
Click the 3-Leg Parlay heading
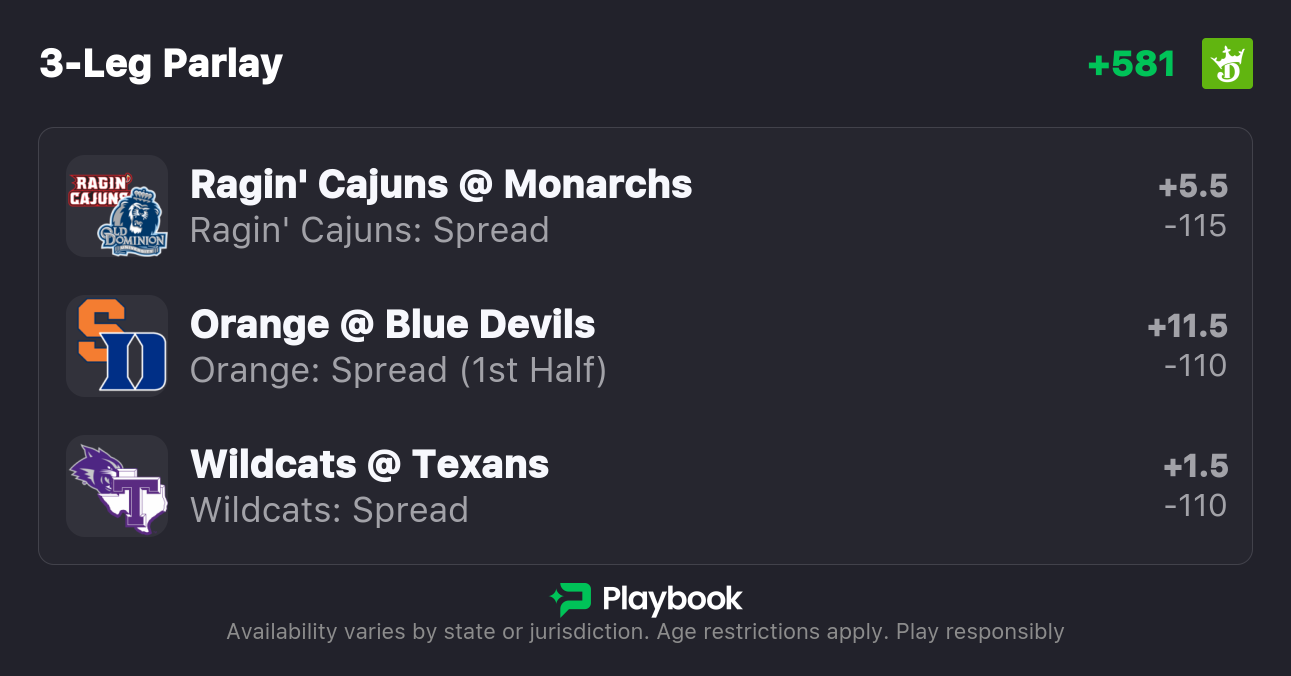[x=161, y=64]
